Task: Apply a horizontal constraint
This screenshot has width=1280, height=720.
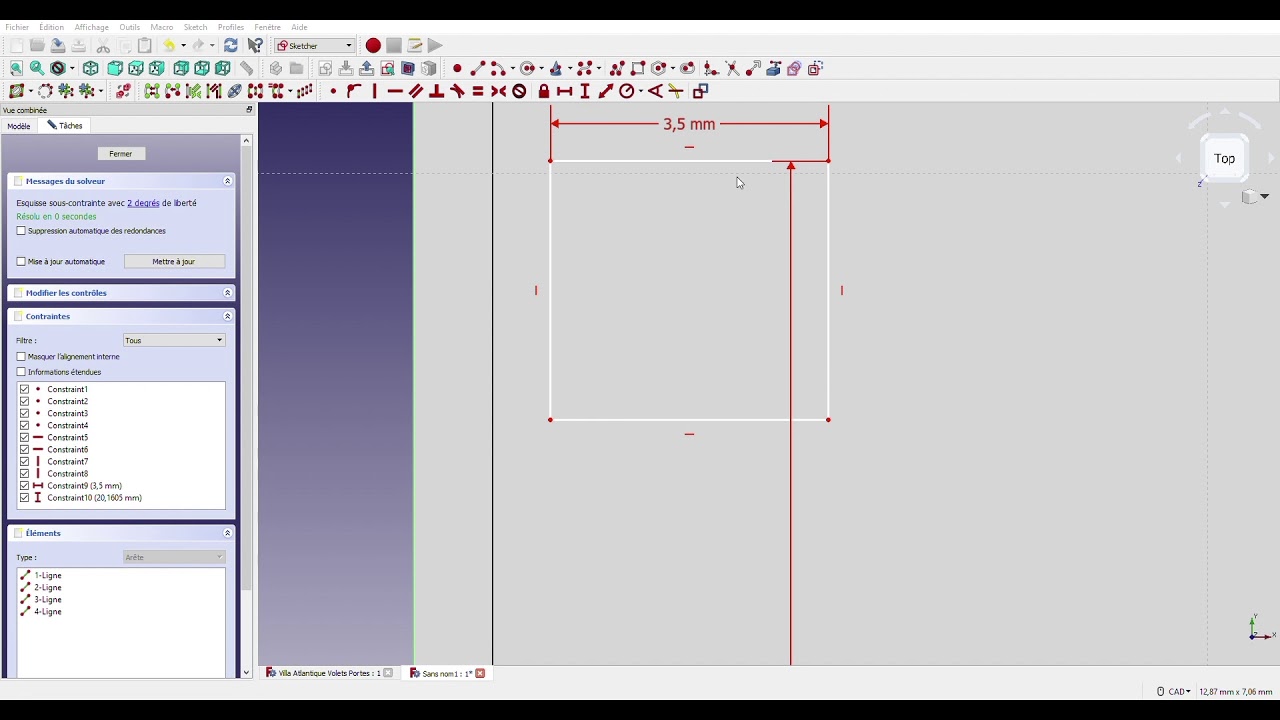Action: click(395, 91)
